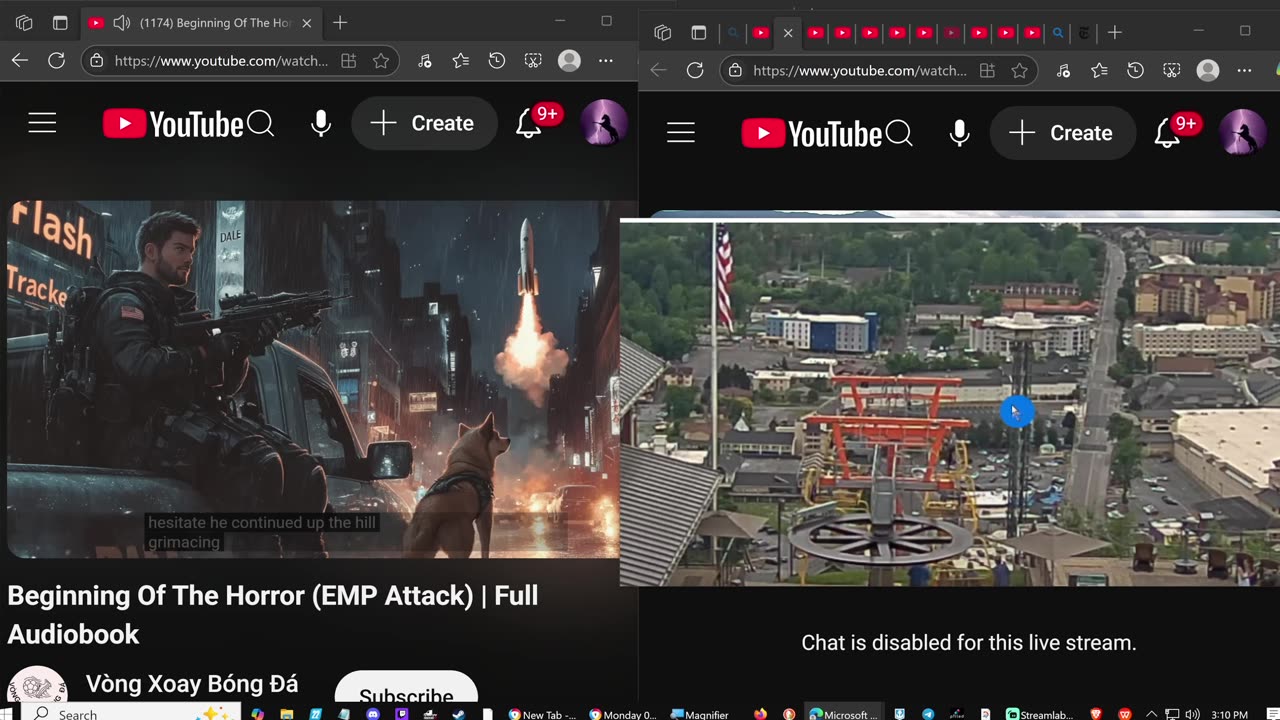Open YouTube guide menu in right window
The width and height of the screenshot is (1280, 720).
(681, 133)
